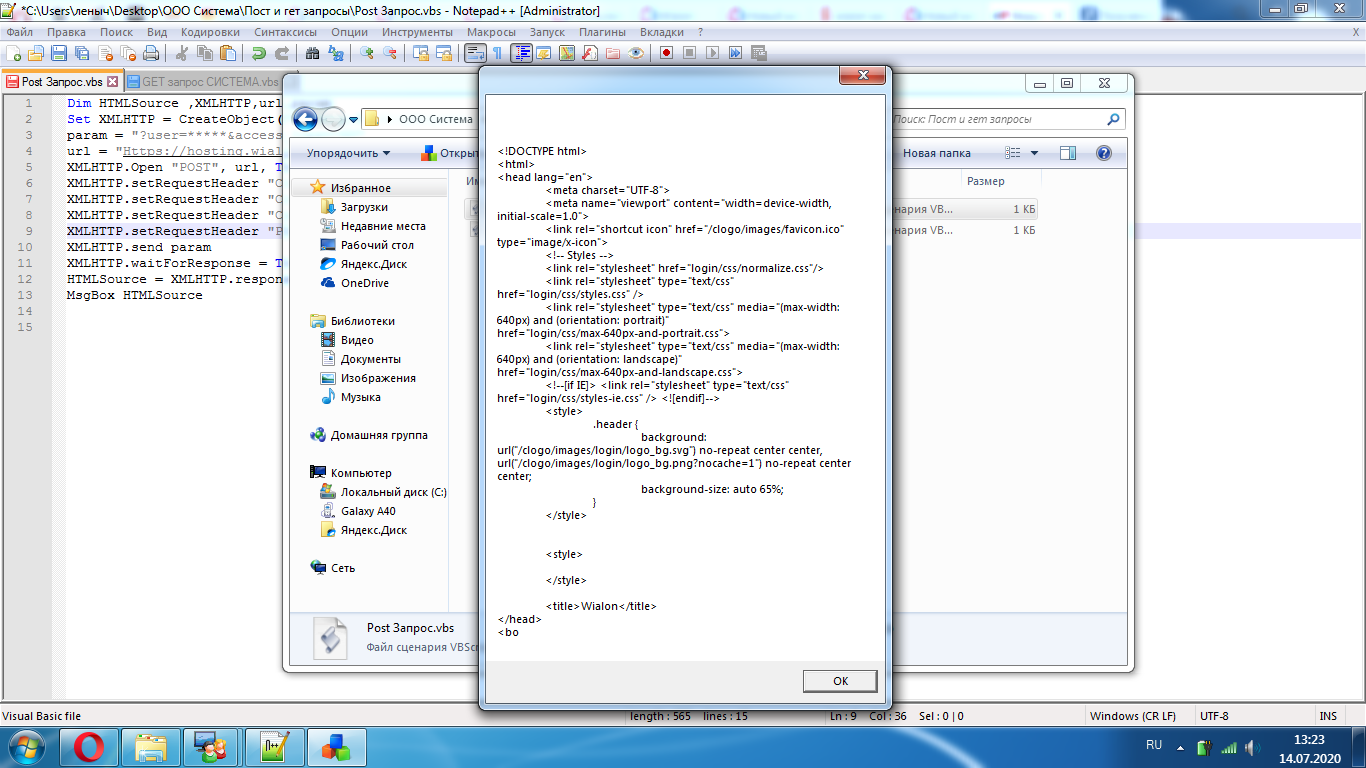Viewport: 1366px width, 768px height.
Task: Toggle the Word wrap toolbar button
Action: pyautogui.click(x=475, y=53)
